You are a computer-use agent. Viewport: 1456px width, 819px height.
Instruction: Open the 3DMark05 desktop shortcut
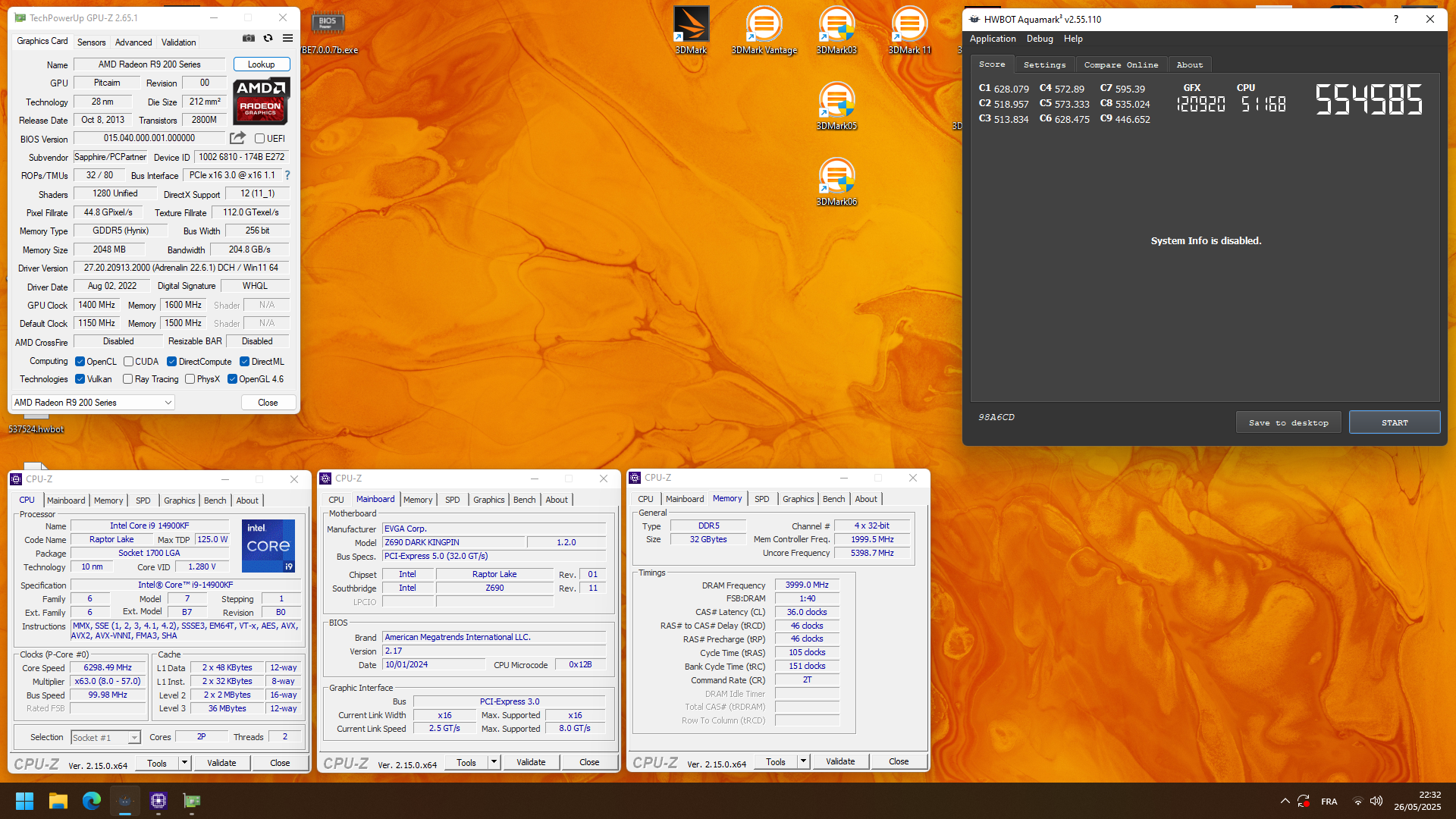(836, 106)
